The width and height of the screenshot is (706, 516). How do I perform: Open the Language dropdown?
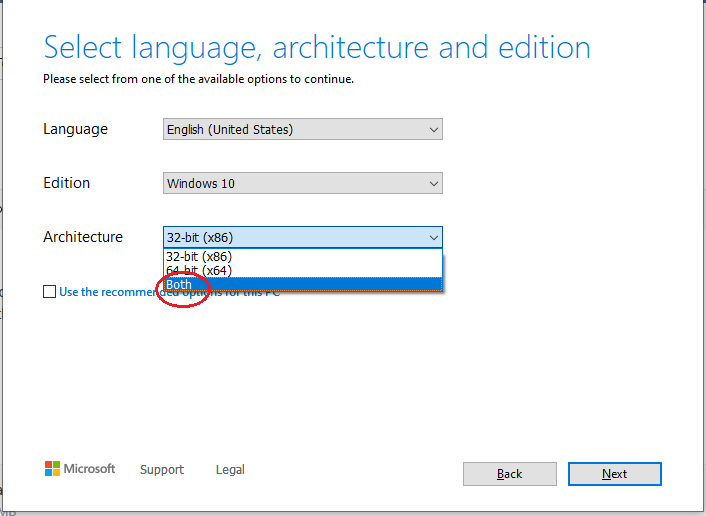[303, 129]
